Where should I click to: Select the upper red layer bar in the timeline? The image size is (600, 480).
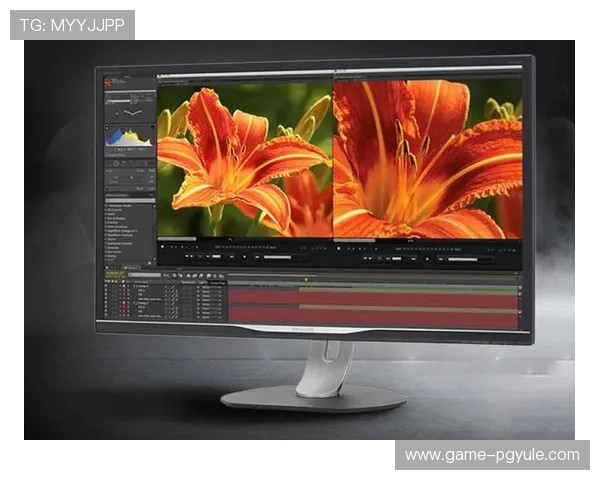(373, 299)
